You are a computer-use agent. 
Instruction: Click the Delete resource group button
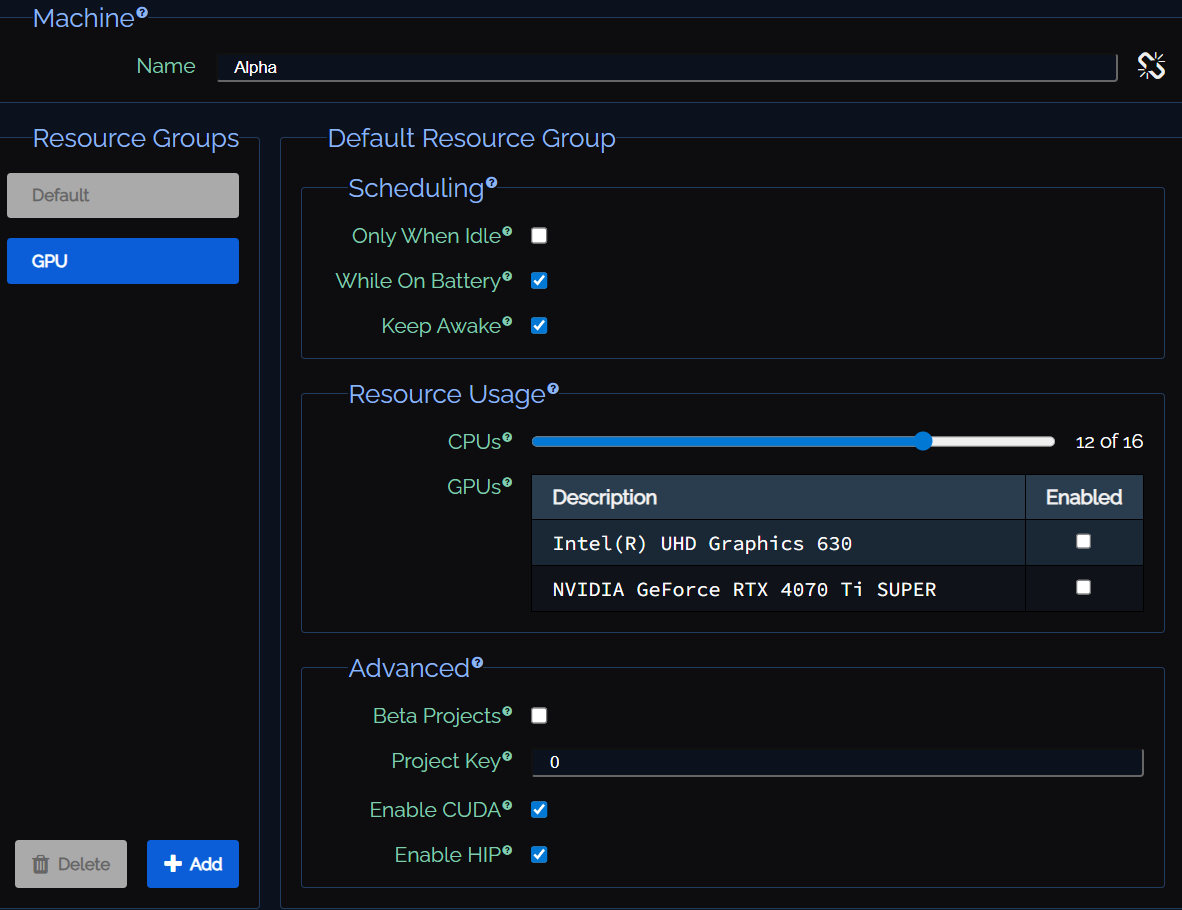(71, 864)
